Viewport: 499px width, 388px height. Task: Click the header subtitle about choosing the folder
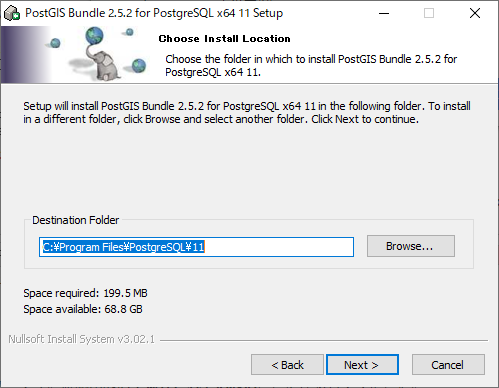[x=311, y=65]
